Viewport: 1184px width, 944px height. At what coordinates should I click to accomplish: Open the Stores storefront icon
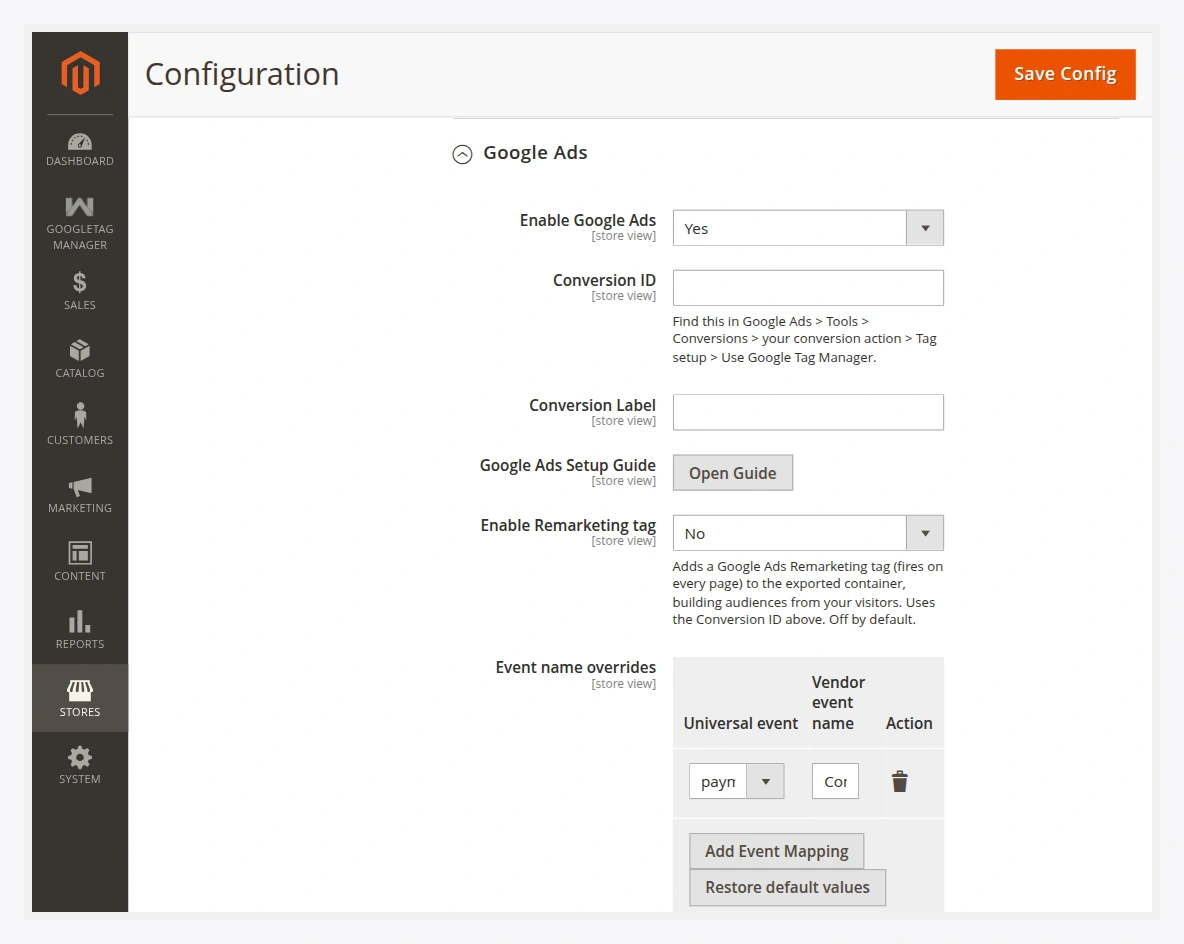[x=80, y=689]
